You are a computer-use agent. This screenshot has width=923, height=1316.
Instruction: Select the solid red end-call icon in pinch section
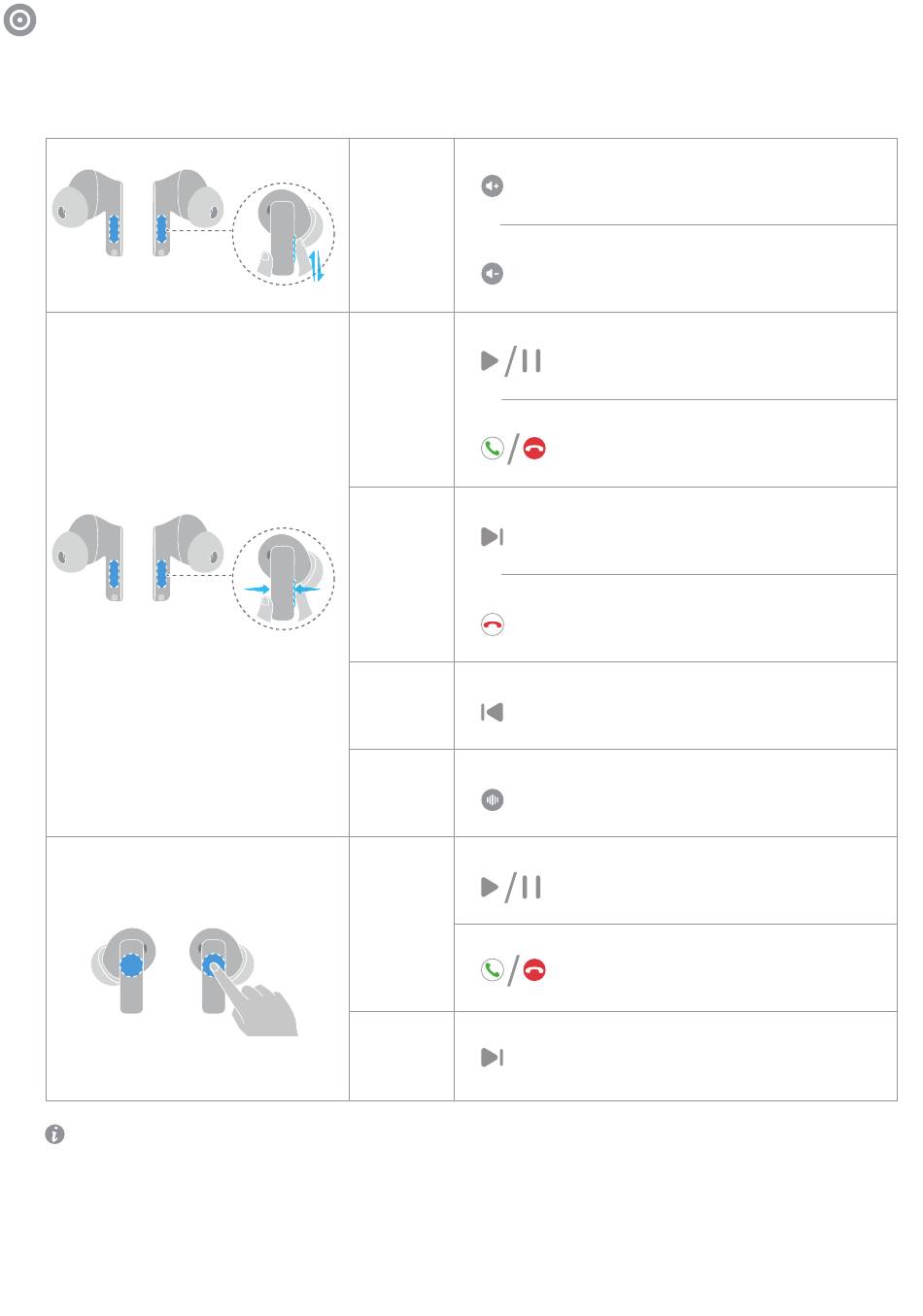(534, 450)
